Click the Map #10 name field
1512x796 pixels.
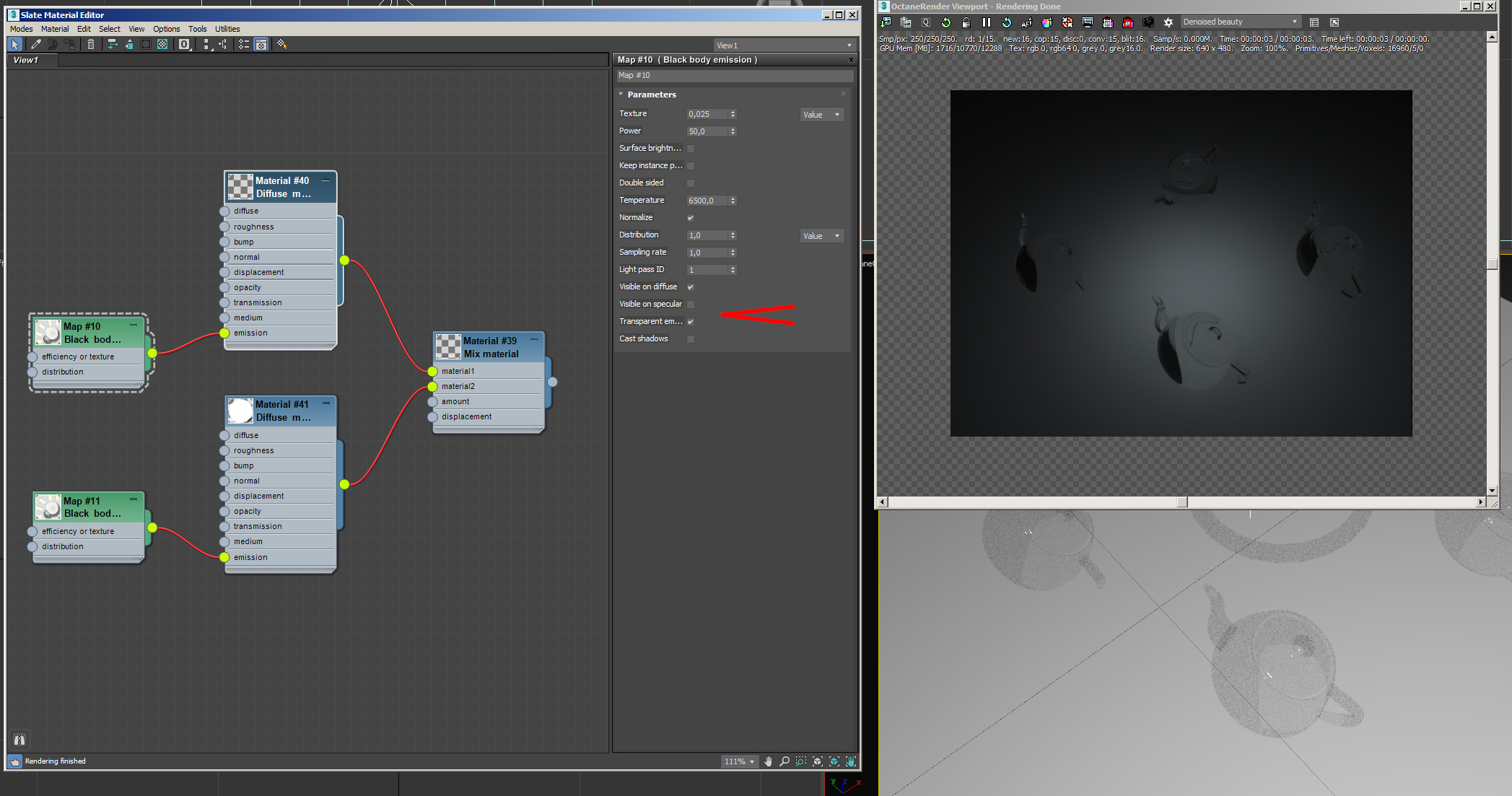click(x=733, y=76)
